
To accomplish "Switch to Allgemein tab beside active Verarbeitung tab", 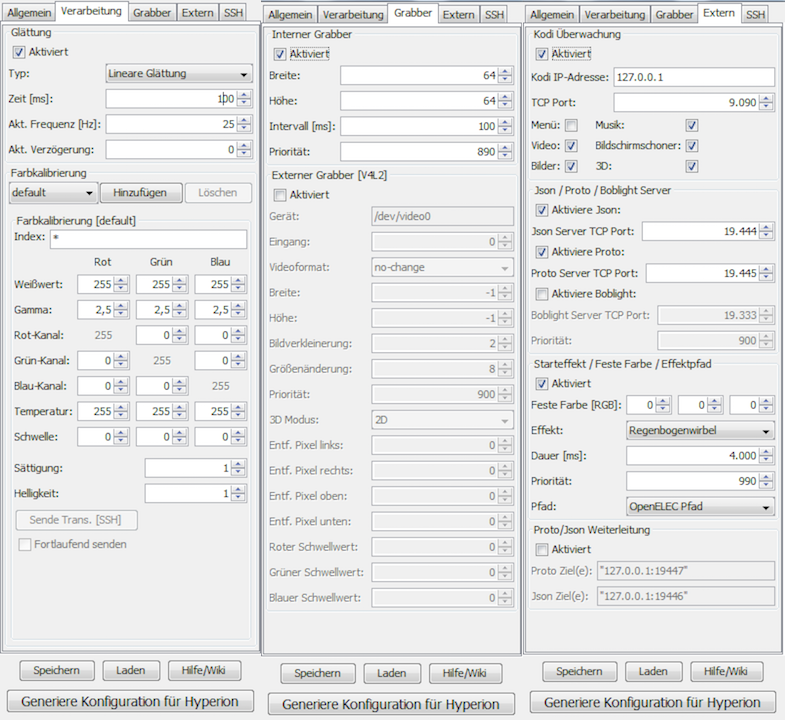I will (28, 13).
